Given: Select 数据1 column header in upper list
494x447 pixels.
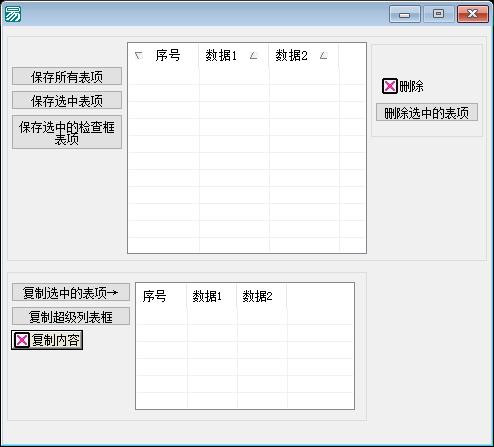Looking at the screenshot, I should tap(233, 56).
